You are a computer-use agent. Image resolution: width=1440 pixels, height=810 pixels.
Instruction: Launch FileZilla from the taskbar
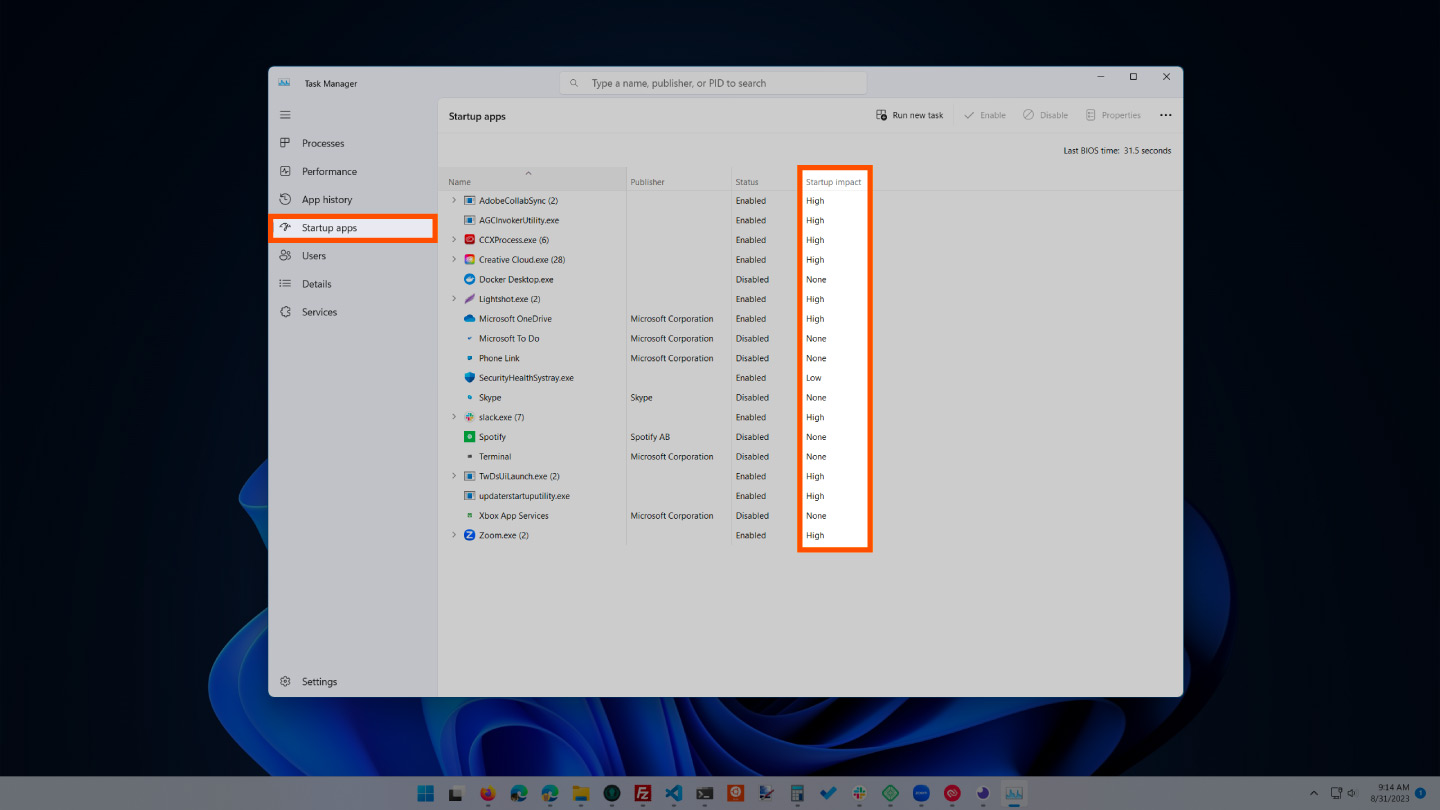click(x=642, y=792)
